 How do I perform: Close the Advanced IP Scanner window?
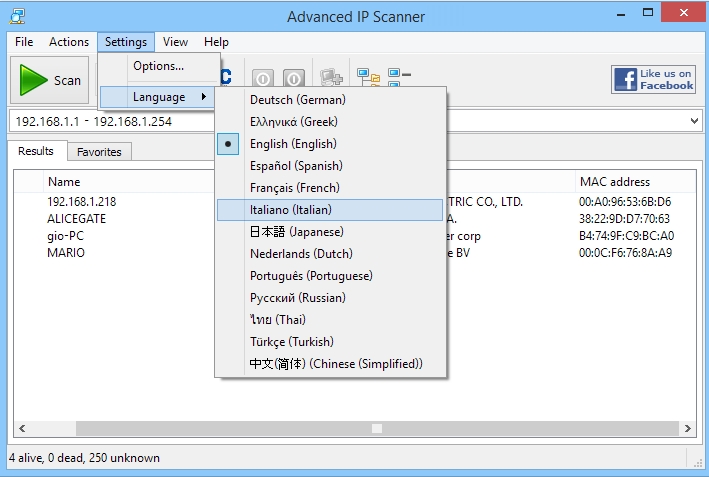point(684,13)
